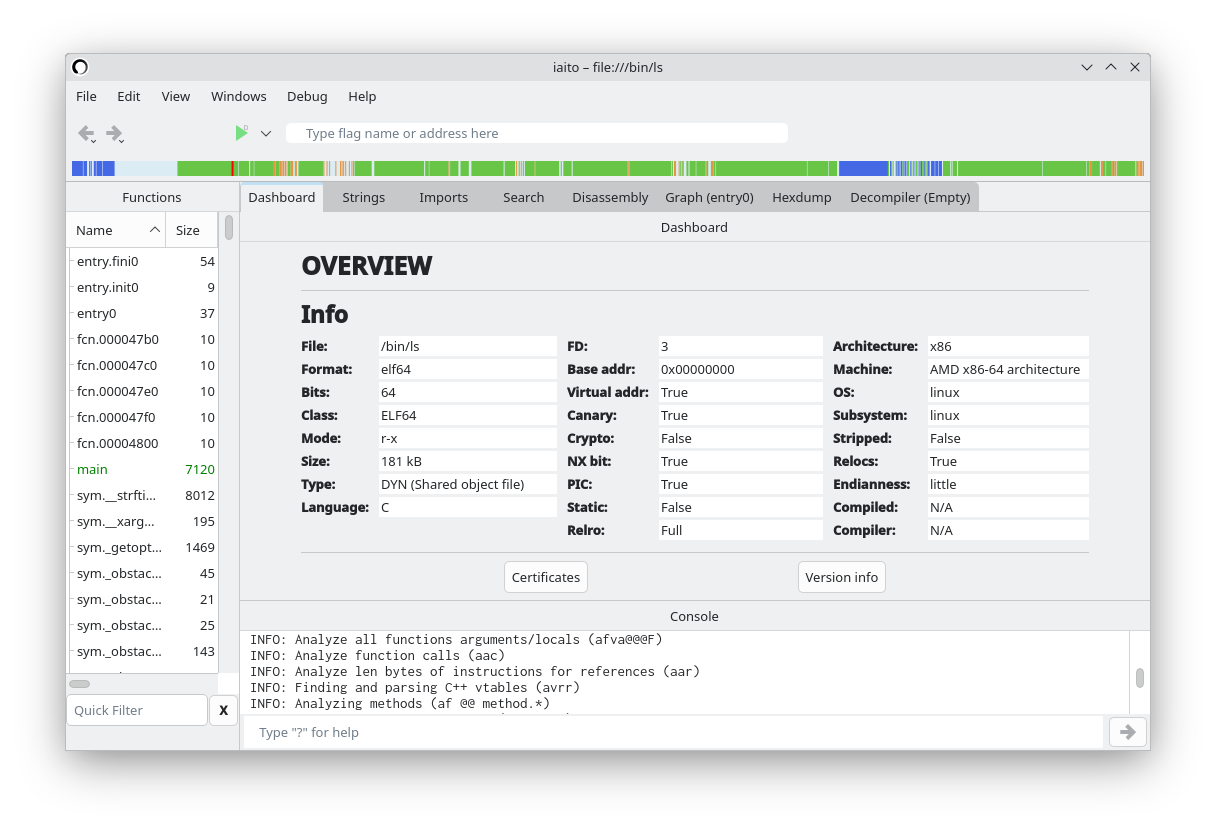Click the Certificates button

point(545,577)
